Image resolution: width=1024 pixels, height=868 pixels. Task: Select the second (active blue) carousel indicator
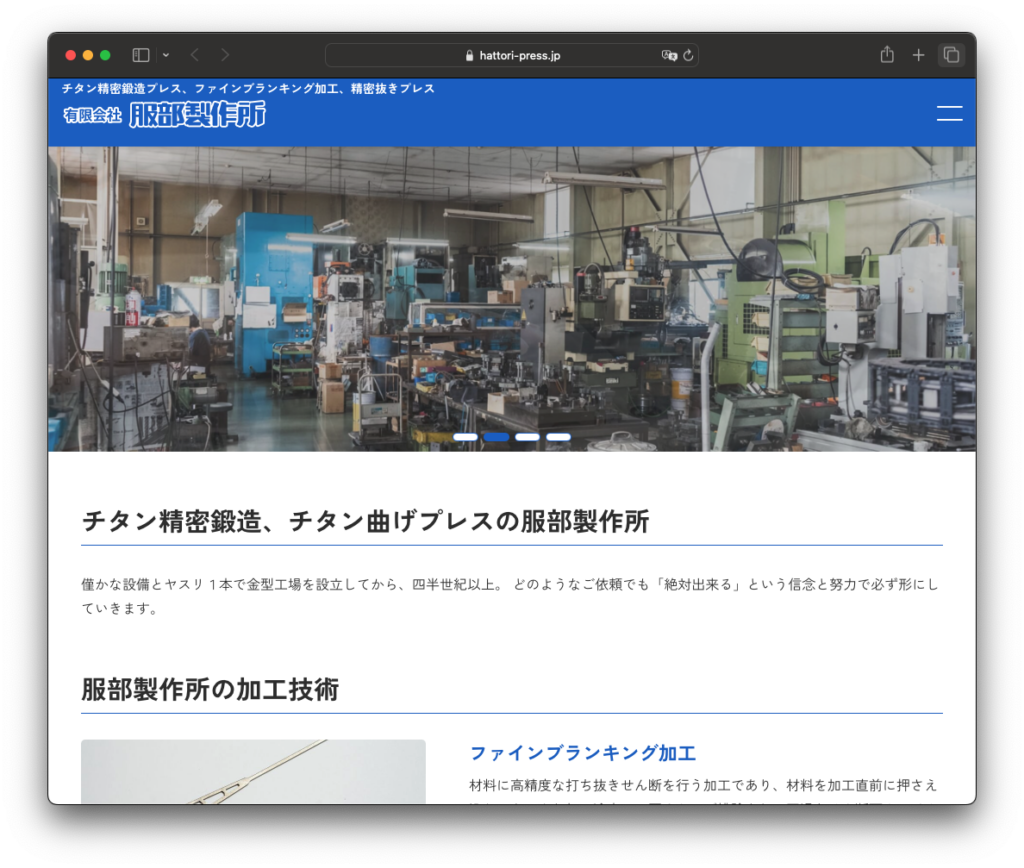coord(496,437)
